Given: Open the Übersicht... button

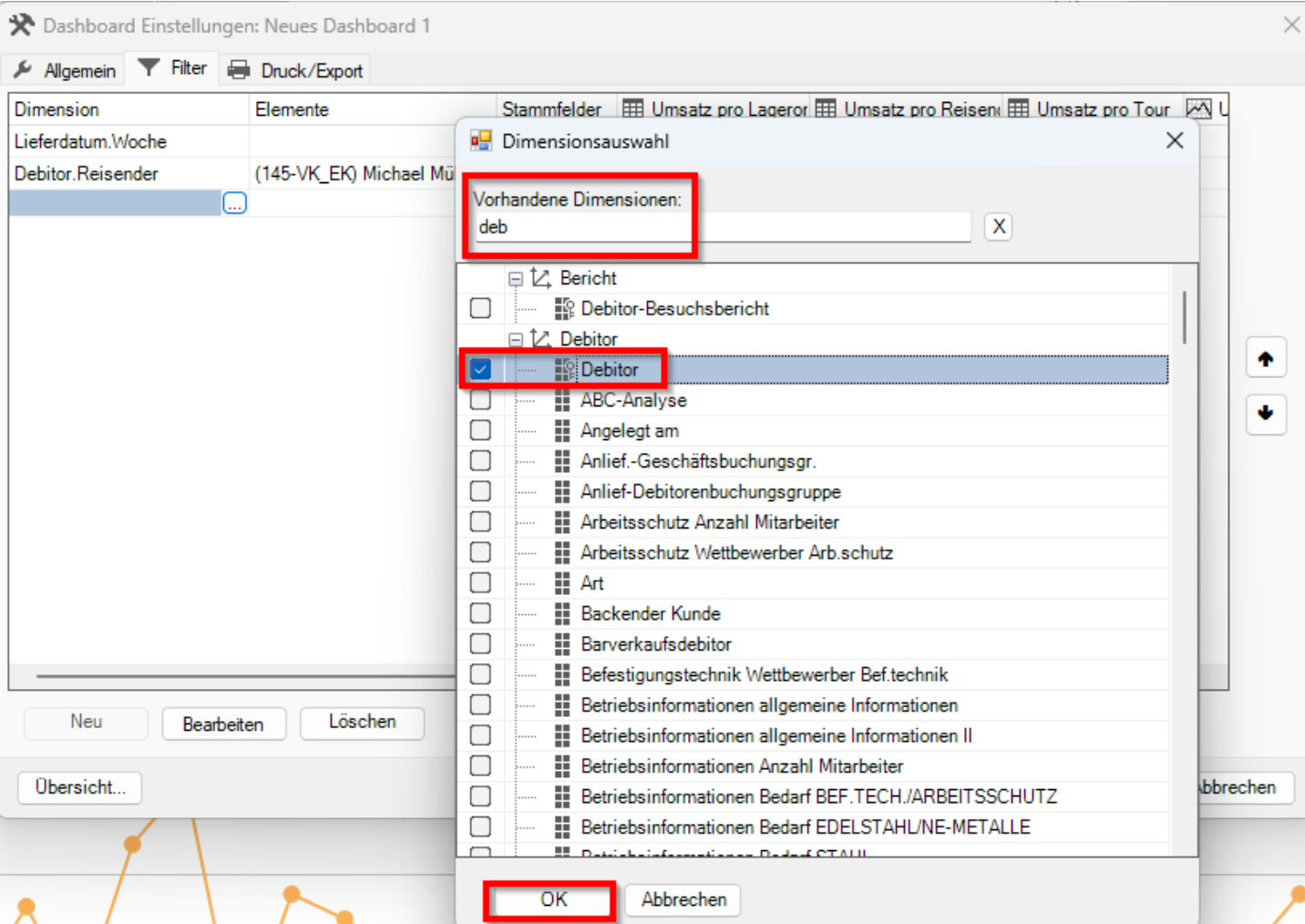Looking at the screenshot, I should [x=80, y=787].
